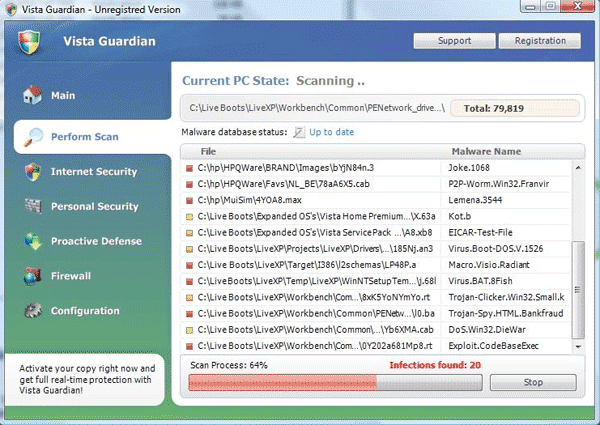The image size is (600, 425).
Task: Click the results list vertical scrollbar
Action: 575,270
